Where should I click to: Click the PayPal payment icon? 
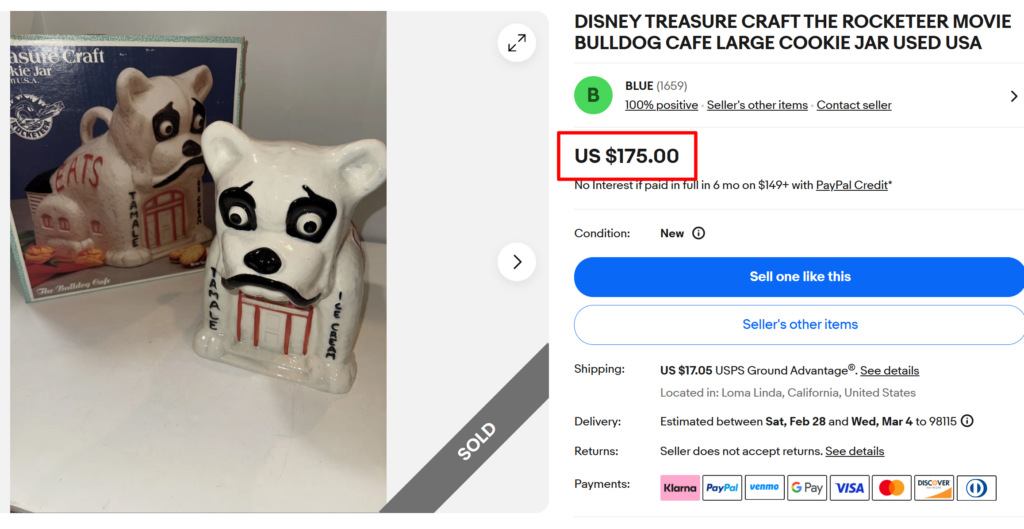[722, 488]
